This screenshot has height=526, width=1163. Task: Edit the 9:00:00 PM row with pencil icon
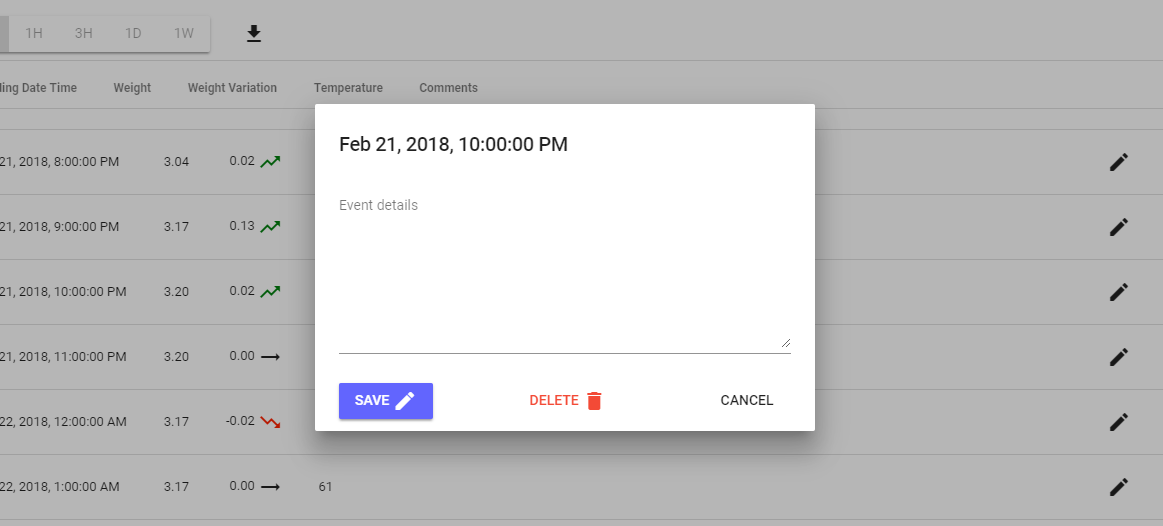(1118, 227)
